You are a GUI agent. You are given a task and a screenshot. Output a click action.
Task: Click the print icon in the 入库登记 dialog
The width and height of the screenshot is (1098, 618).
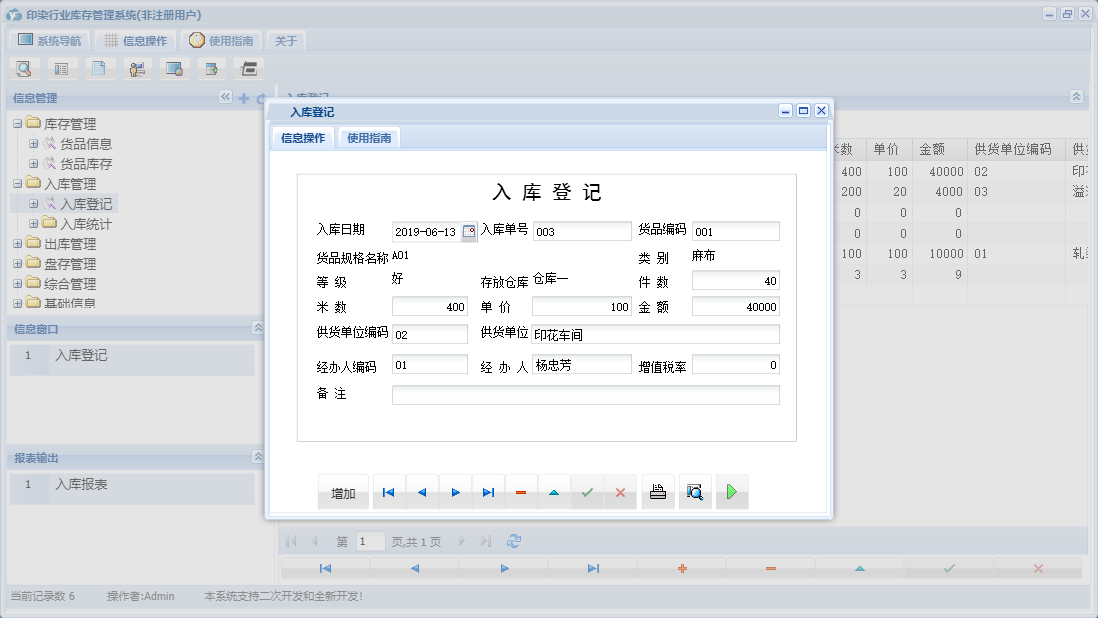click(x=657, y=491)
